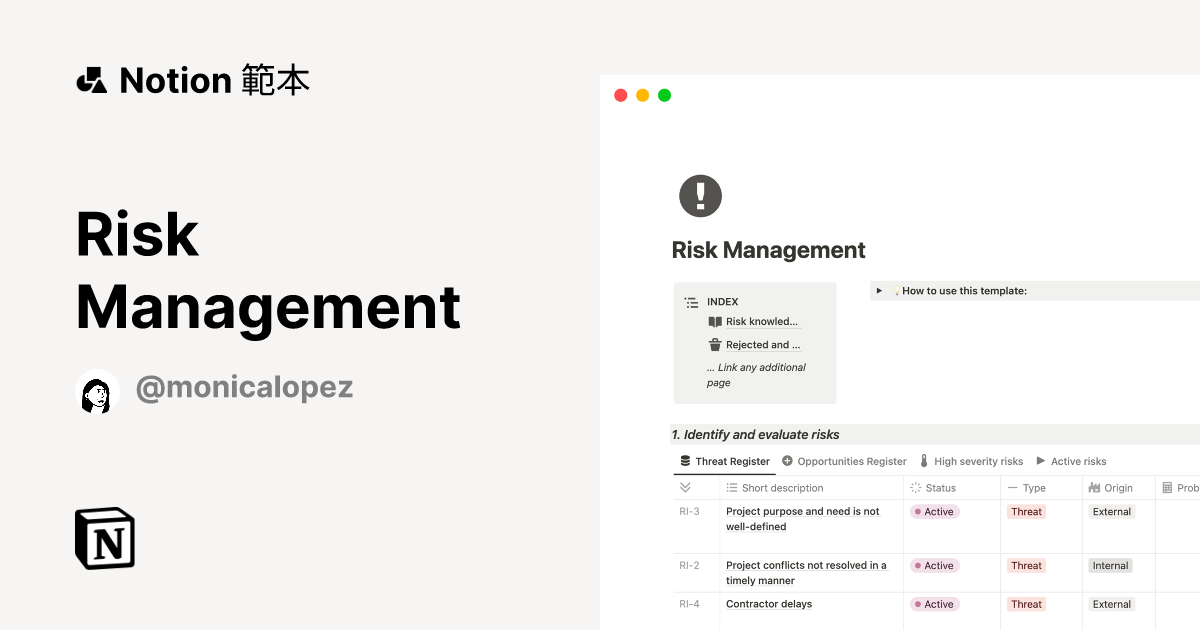Open the @monicalopez author profile
Screen dimensions: 1200x630
[245, 387]
